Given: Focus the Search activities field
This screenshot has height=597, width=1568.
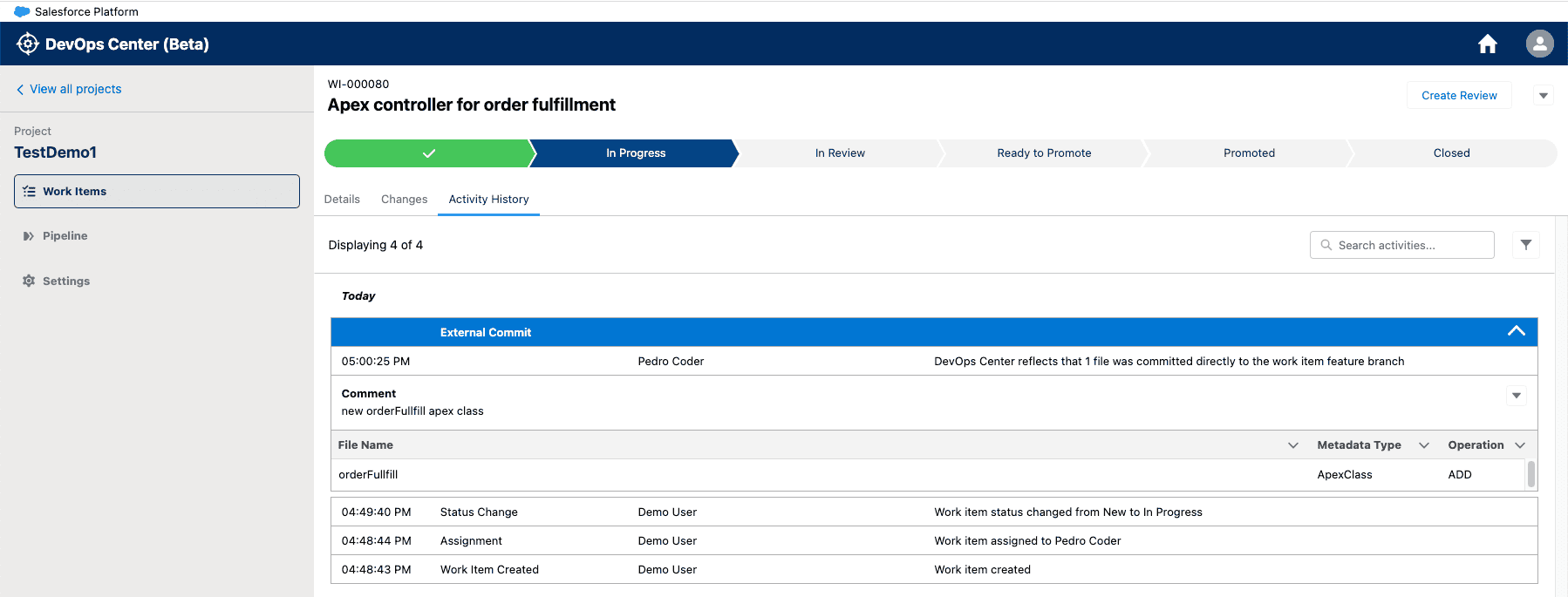Looking at the screenshot, I should click(x=1402, y=245).
